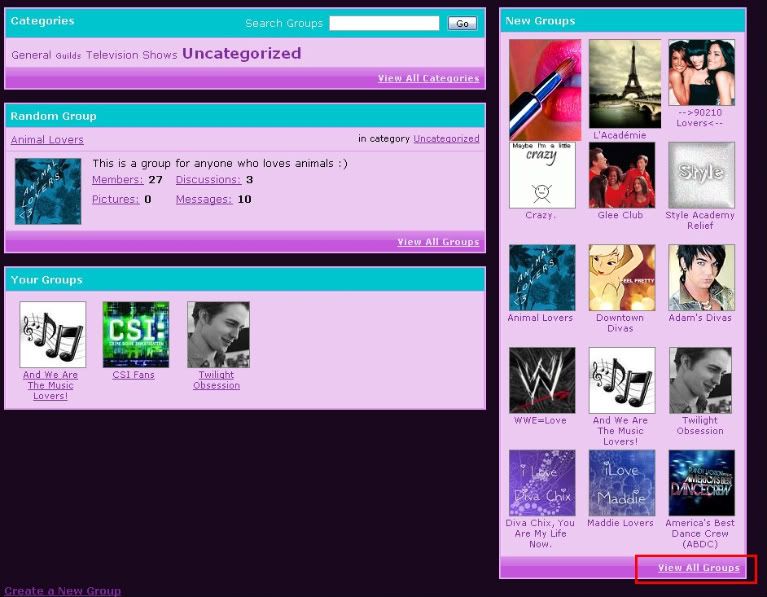767x597 pixels.
Task: Click Twilight Obsession thumbnail in Your Groups
Action: tap(219, 334)
